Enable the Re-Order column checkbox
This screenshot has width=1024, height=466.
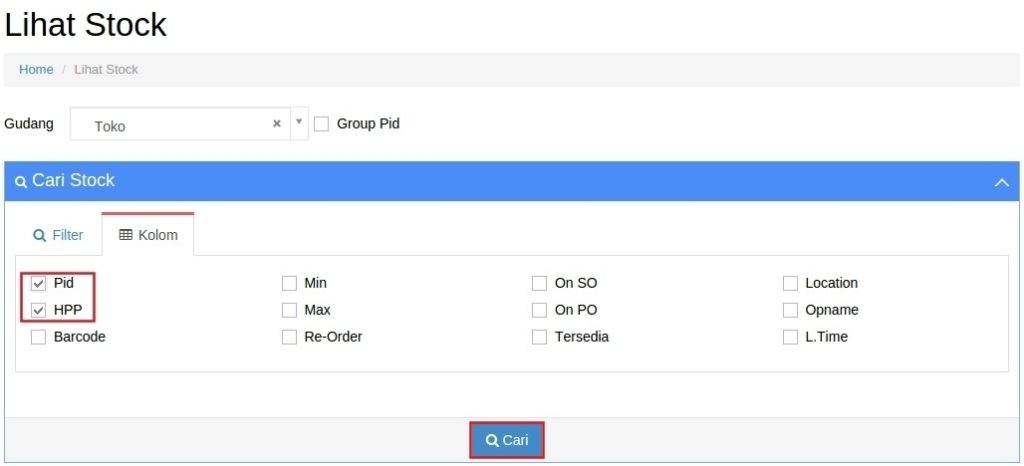click(x=289, y=337)
